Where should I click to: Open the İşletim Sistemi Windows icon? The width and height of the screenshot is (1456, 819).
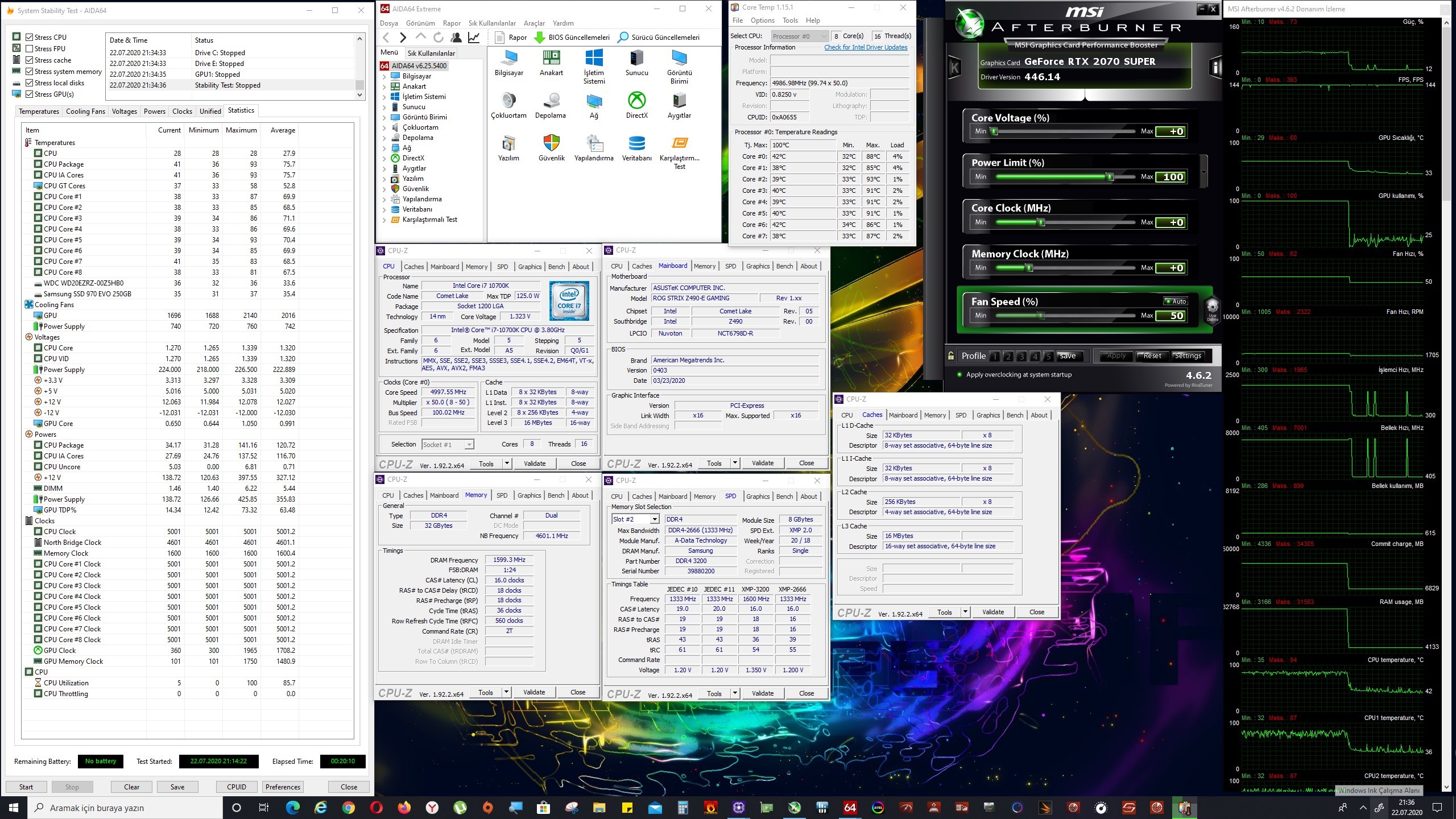click(594, 67)
